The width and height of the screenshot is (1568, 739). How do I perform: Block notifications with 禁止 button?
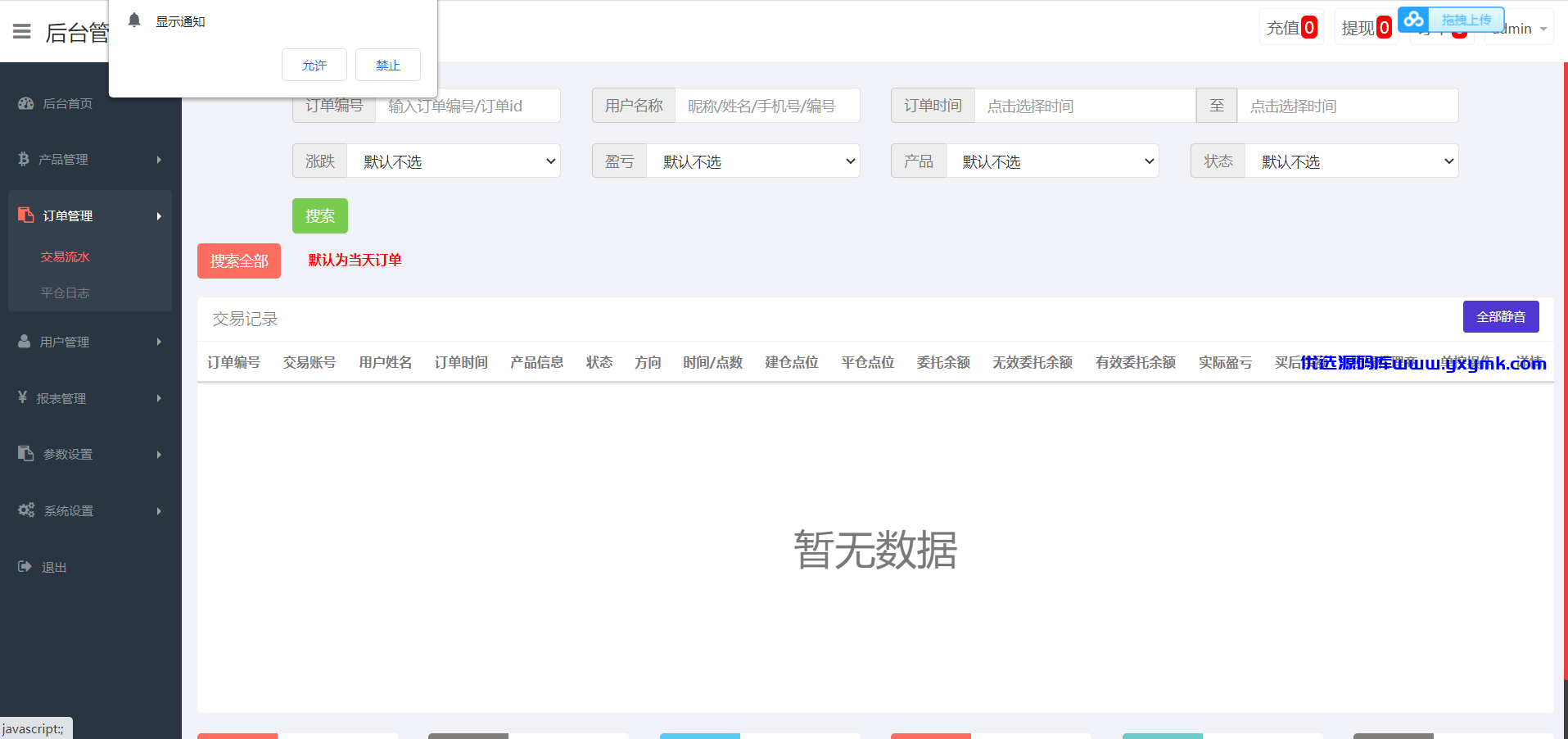click(388, 65)
